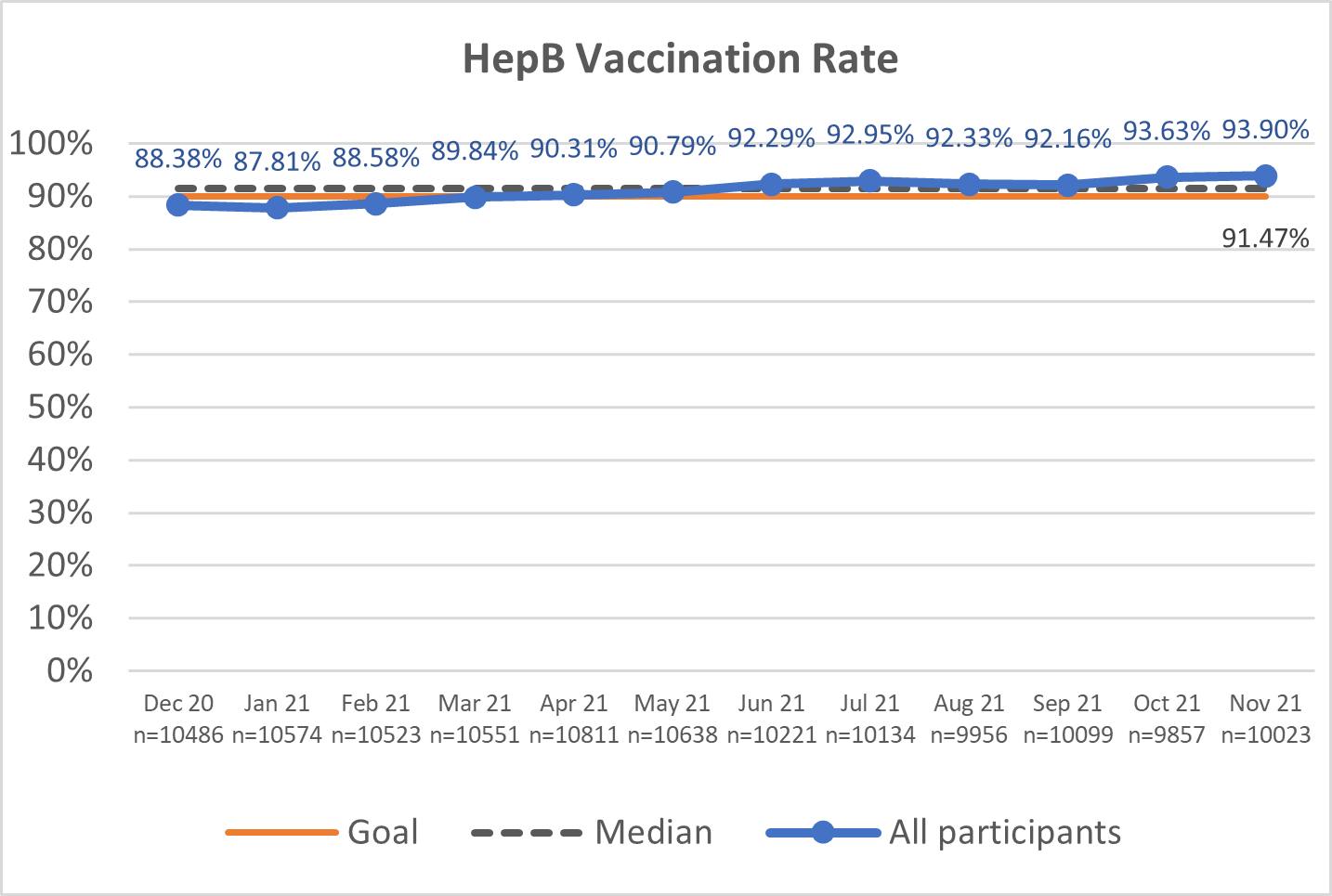Select the Goal legend entry
The width and height of the screenshot is (1332, 896).
point(383,832)
